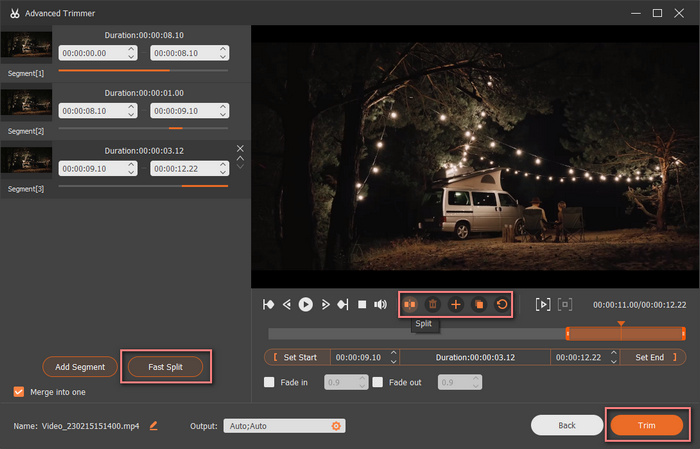Decrease Segment[2] end time 00:00:09.10
This screenshot has height=449, width=700.
point(223,115)
